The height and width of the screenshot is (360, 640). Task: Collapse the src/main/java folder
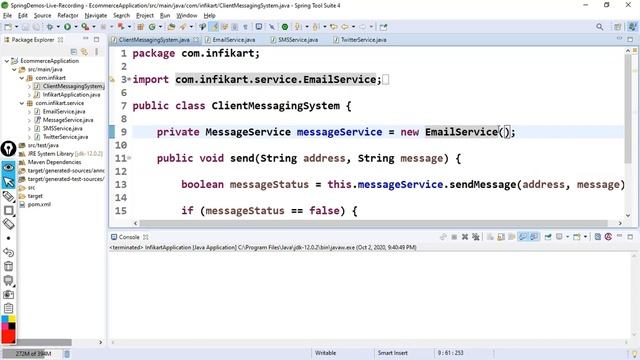pyautogui.click(x=14, y=69)
